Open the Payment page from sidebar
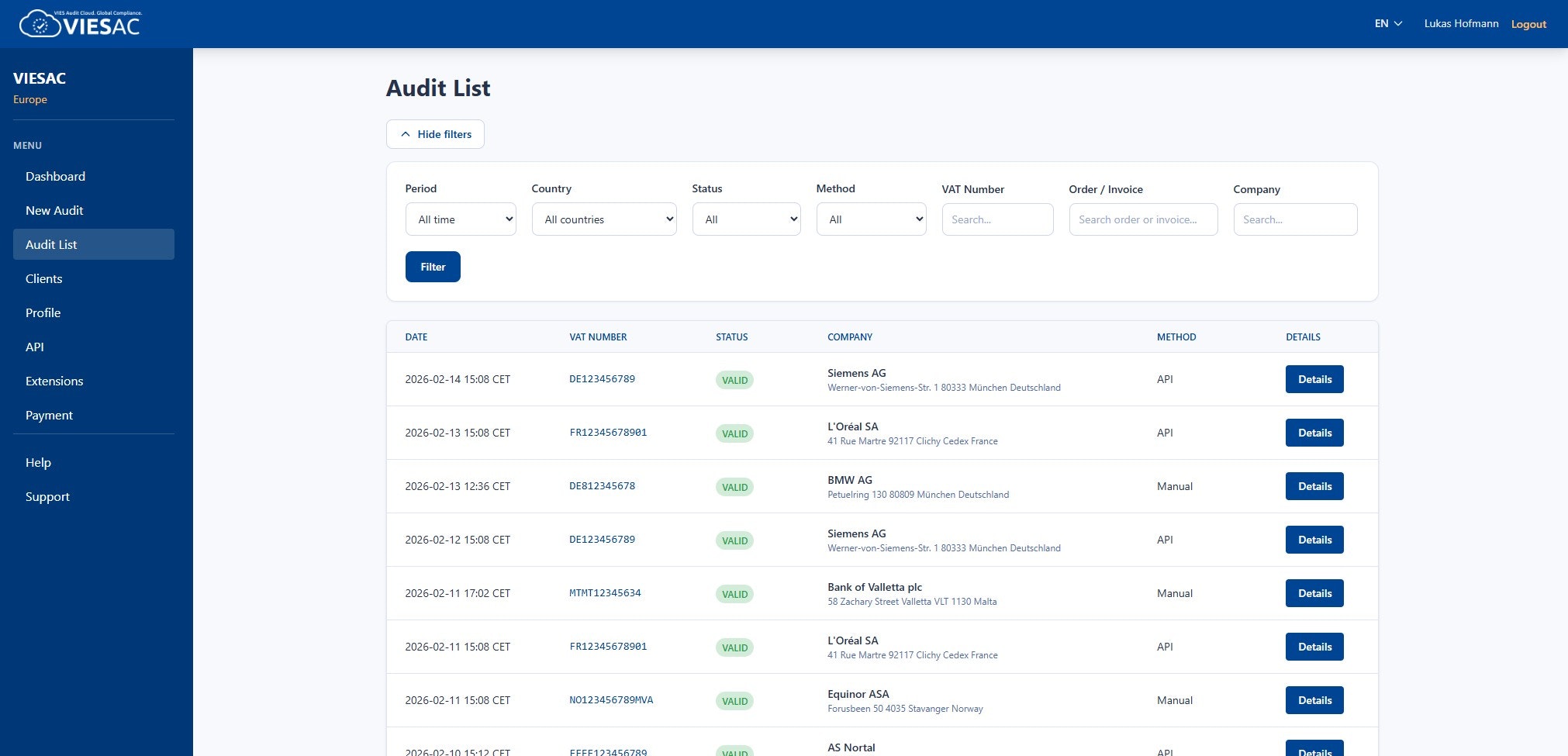Screen dimensions: 1568x756 [50, 415]
